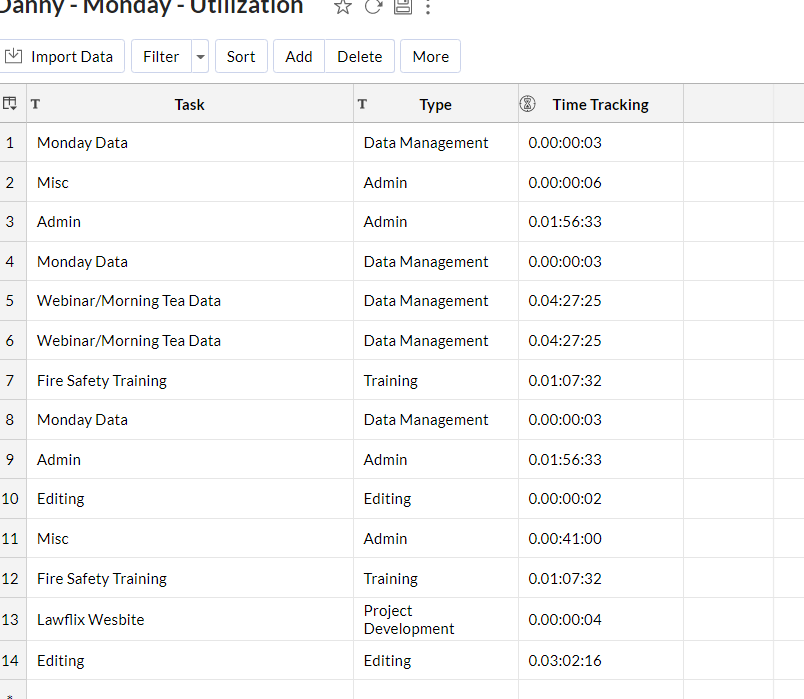Click the Admin task cell in row 3
The width and height of the screenshot is (804, 699).
190,222
